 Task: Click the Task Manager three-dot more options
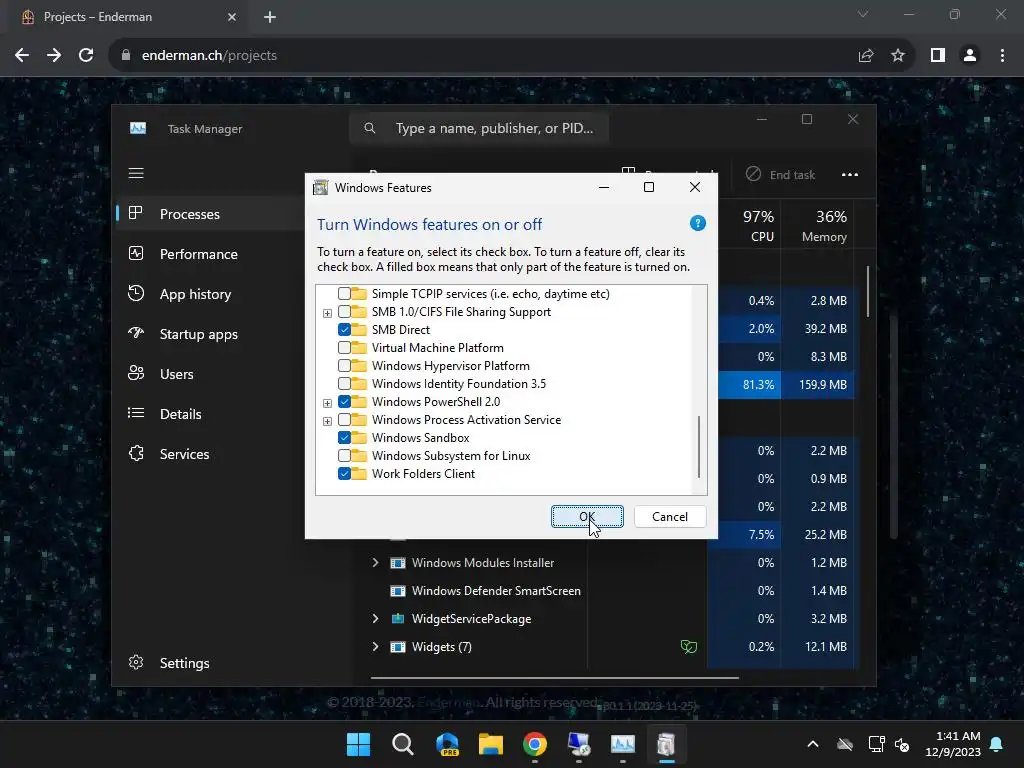click(850, 174)
